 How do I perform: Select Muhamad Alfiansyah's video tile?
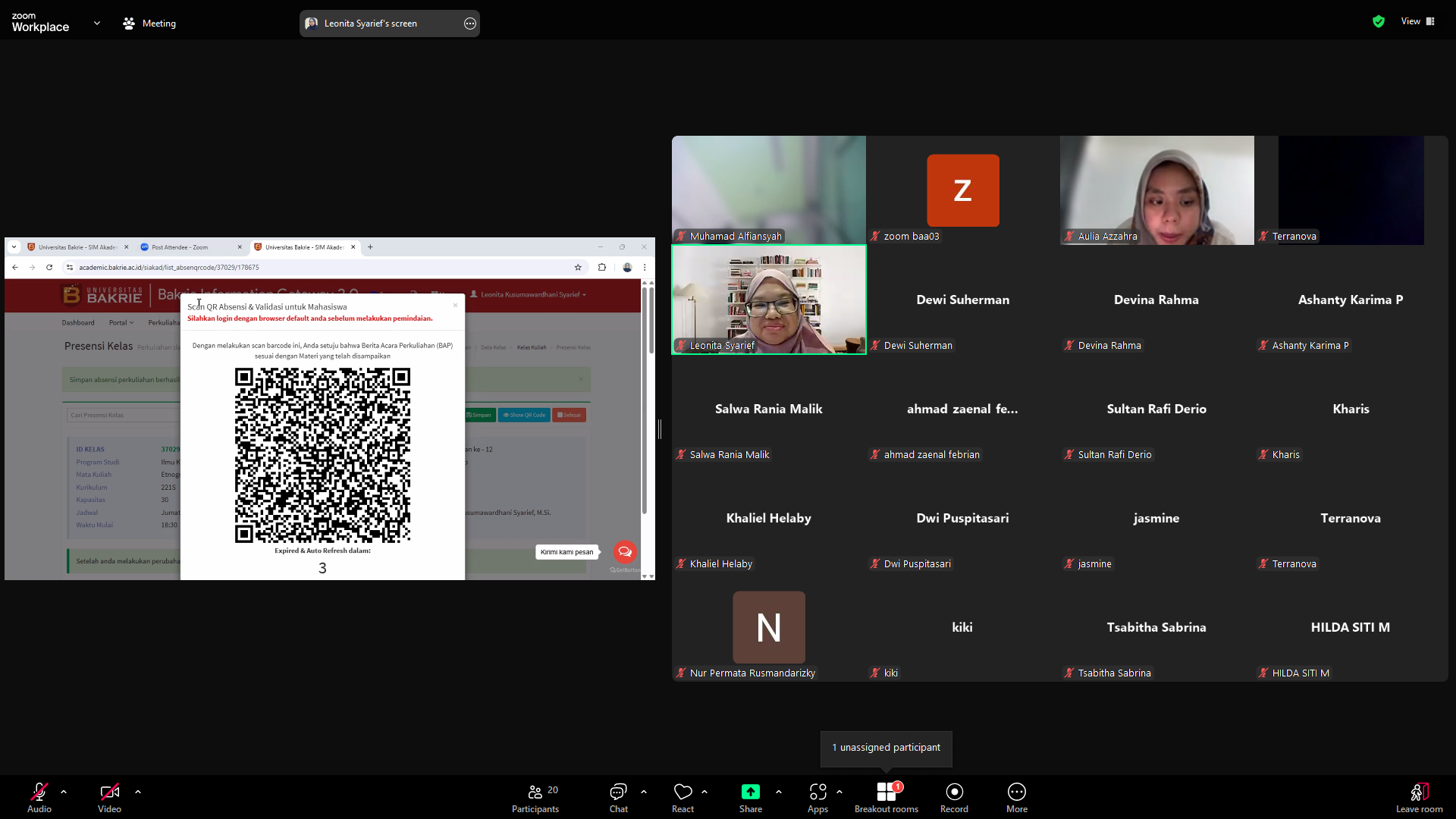pyautogui.click(x=769, y=190)
